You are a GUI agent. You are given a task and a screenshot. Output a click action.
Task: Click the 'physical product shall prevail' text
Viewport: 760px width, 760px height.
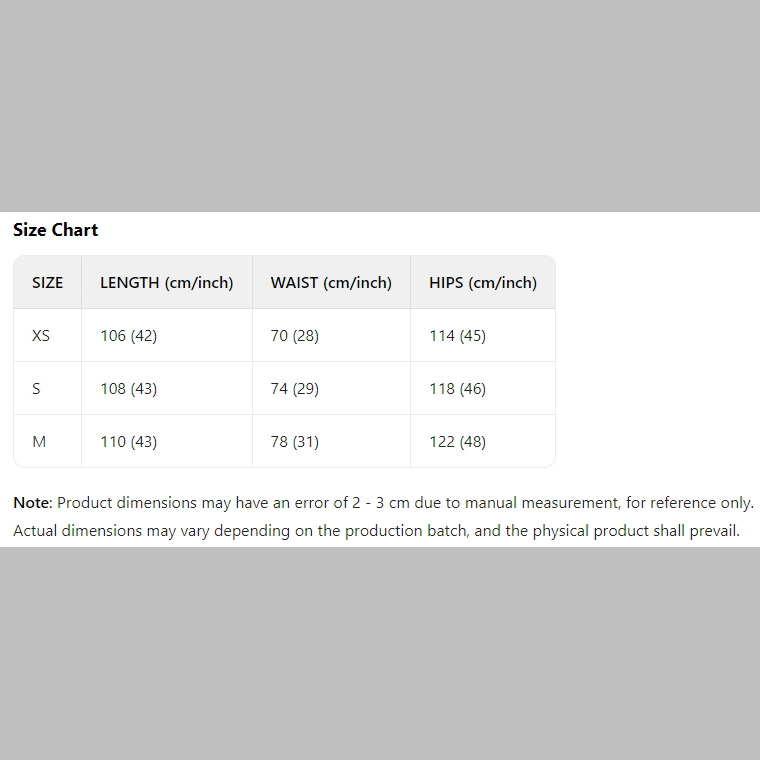pos(635,531)
